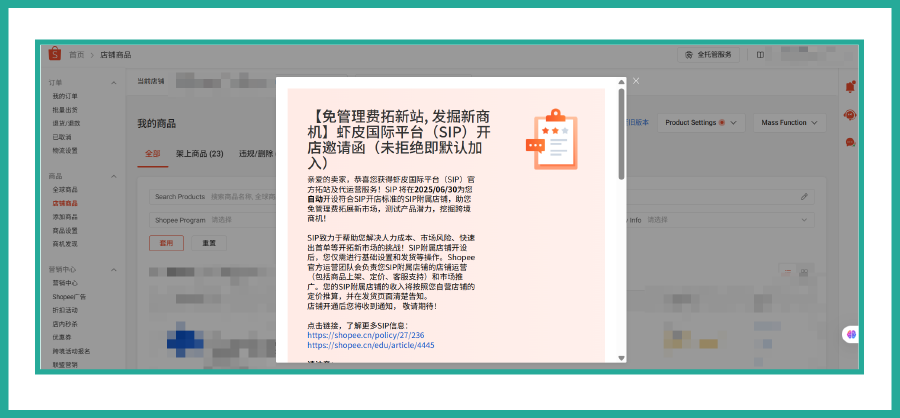Open the shopee.cn/edu/article/4445 link
The image size is (900, 418).
[371, 345]
